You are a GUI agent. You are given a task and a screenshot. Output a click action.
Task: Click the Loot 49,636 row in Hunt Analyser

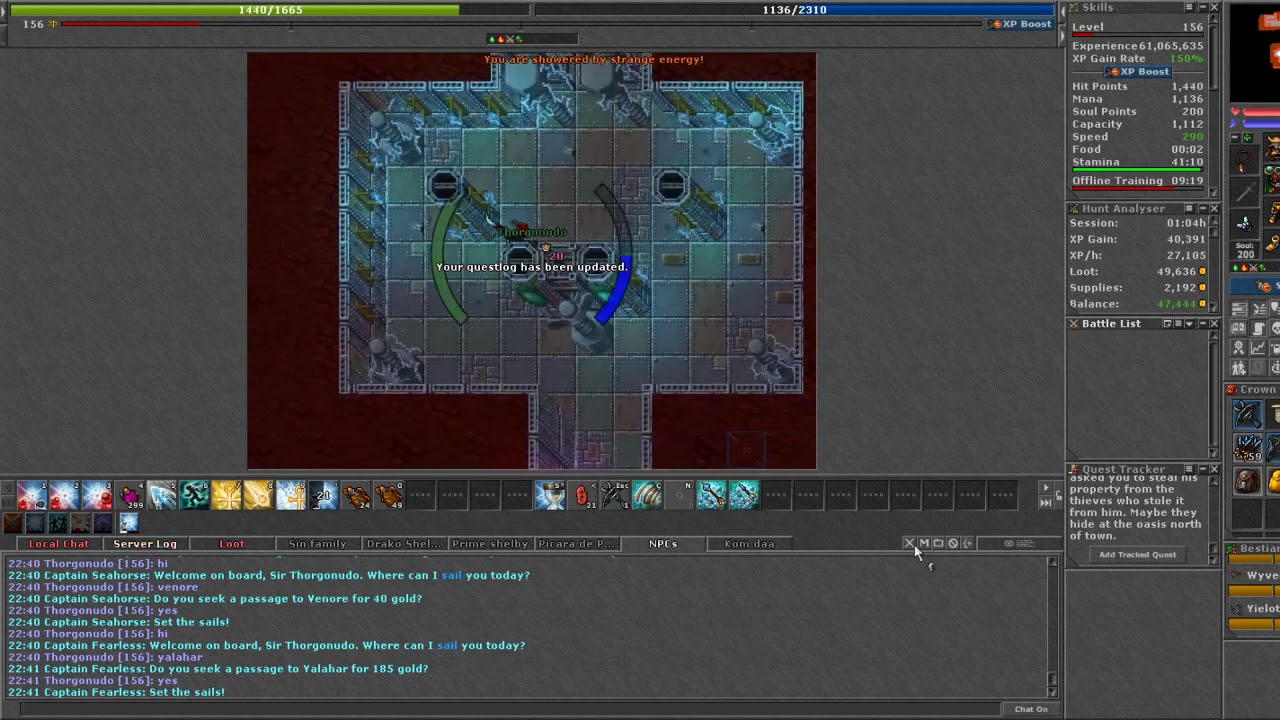[x=1138, y=272]
